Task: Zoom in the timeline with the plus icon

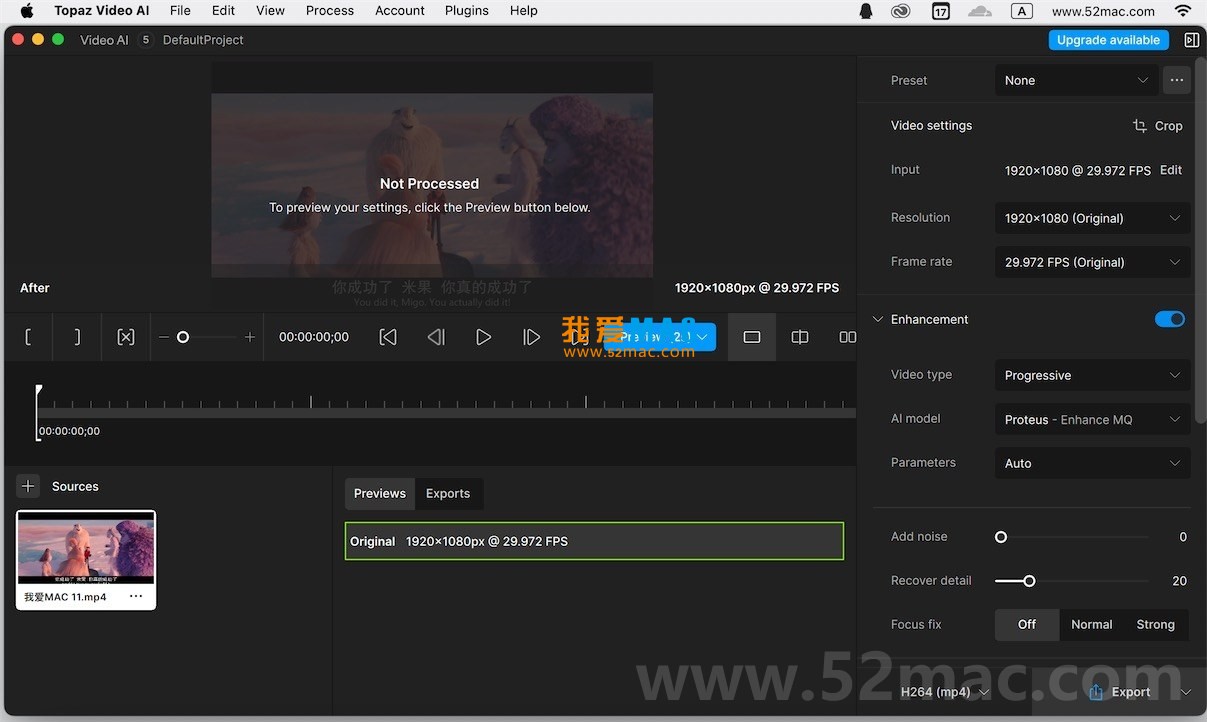Action: (250, 337)
